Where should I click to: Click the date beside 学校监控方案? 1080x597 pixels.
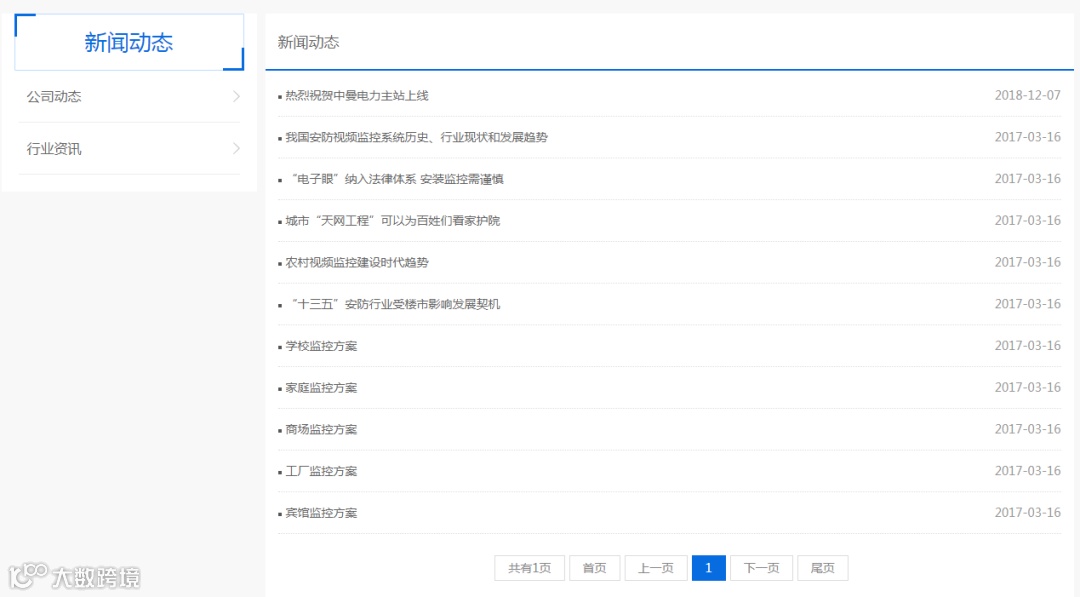pos(1028,346)
